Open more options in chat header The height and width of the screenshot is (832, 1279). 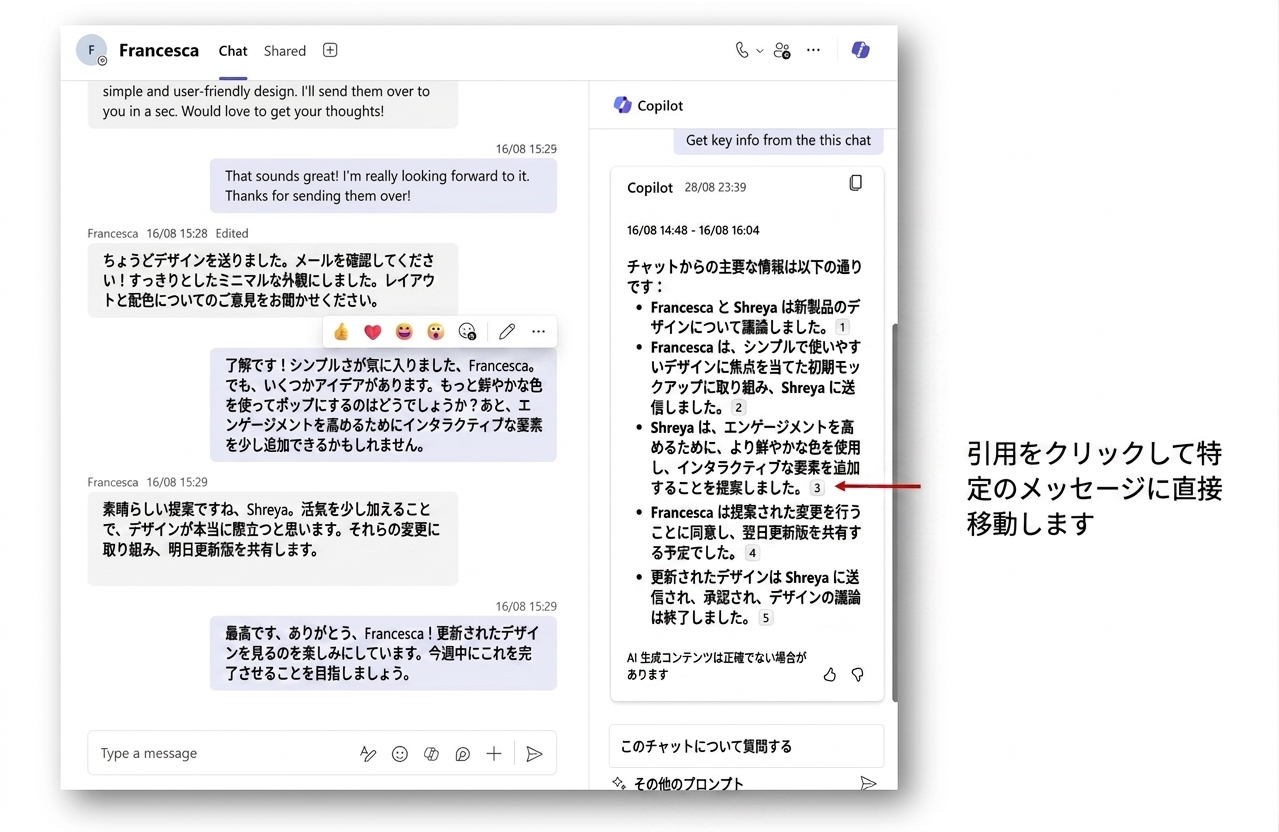pos(813,50)
